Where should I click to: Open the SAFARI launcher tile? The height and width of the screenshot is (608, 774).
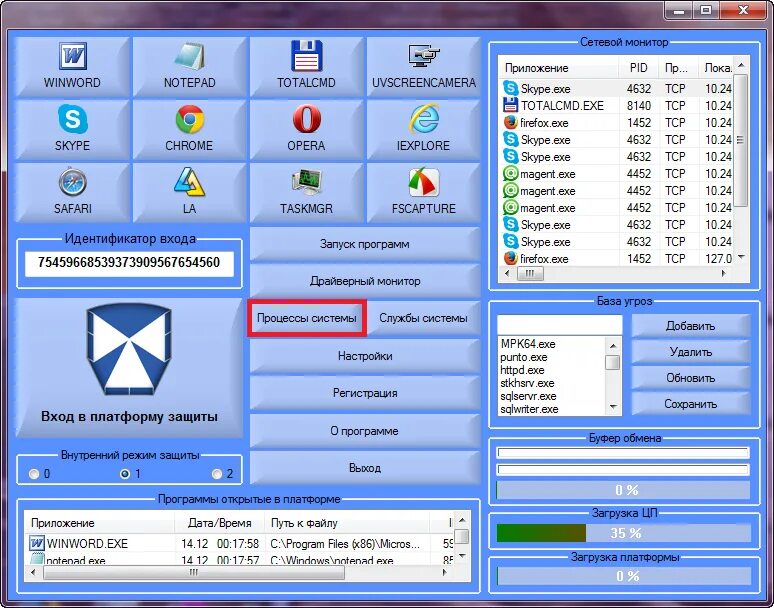click(73, 192)
